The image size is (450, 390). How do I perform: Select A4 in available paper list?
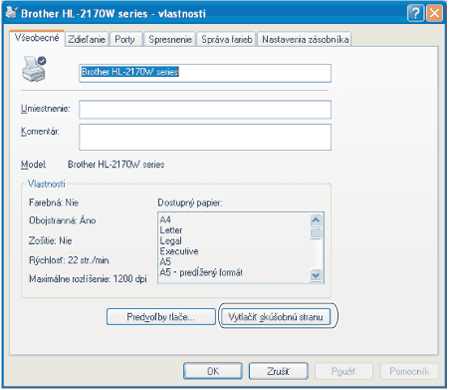[165, 220]
